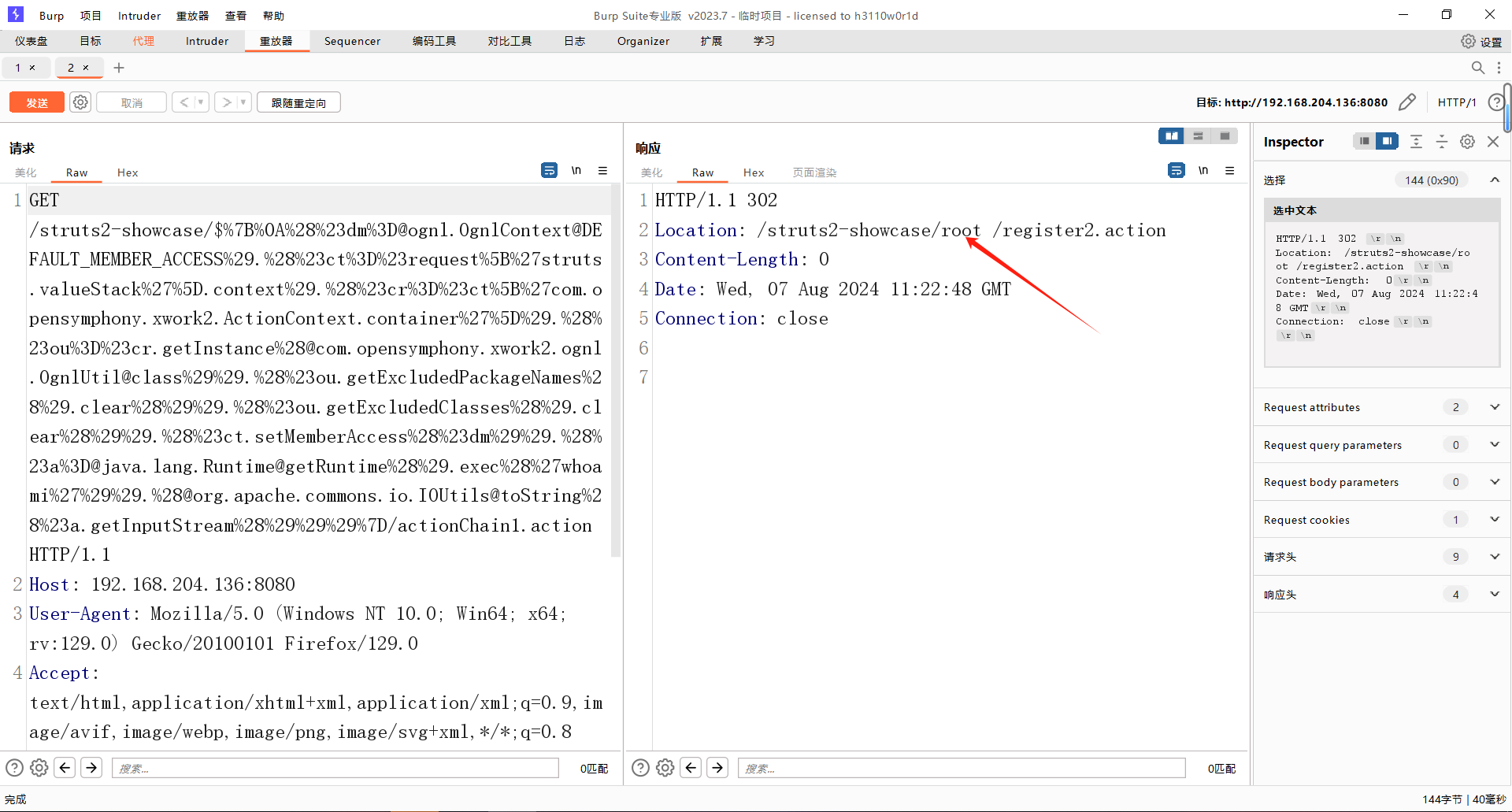Open the Organizer tab

point(643,41)
